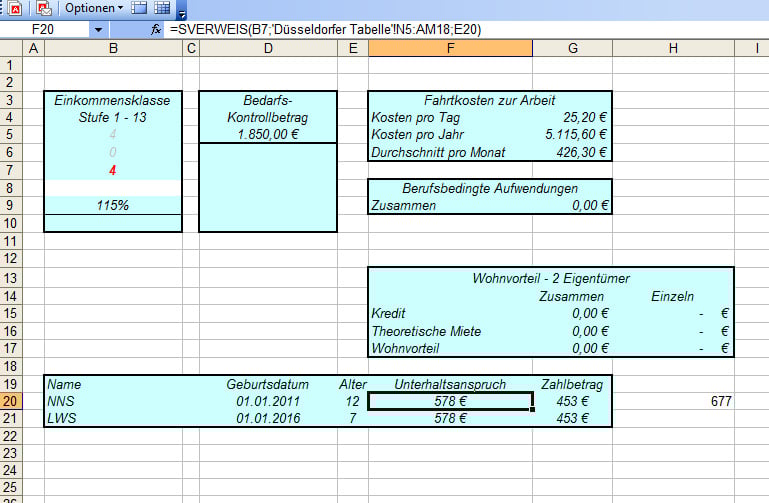
Task: Open the Name Box dropdown arrow
Action: (98, 29)
